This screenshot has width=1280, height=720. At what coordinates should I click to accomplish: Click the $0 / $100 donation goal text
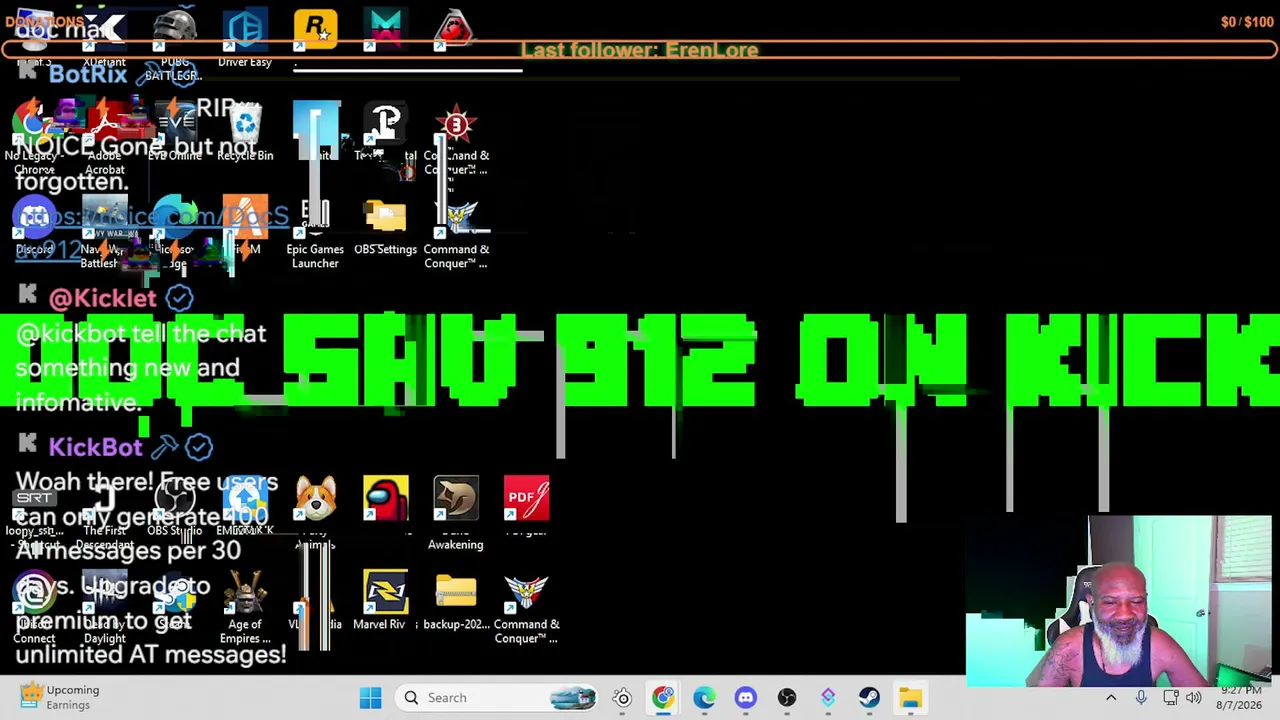(1247, 22)
